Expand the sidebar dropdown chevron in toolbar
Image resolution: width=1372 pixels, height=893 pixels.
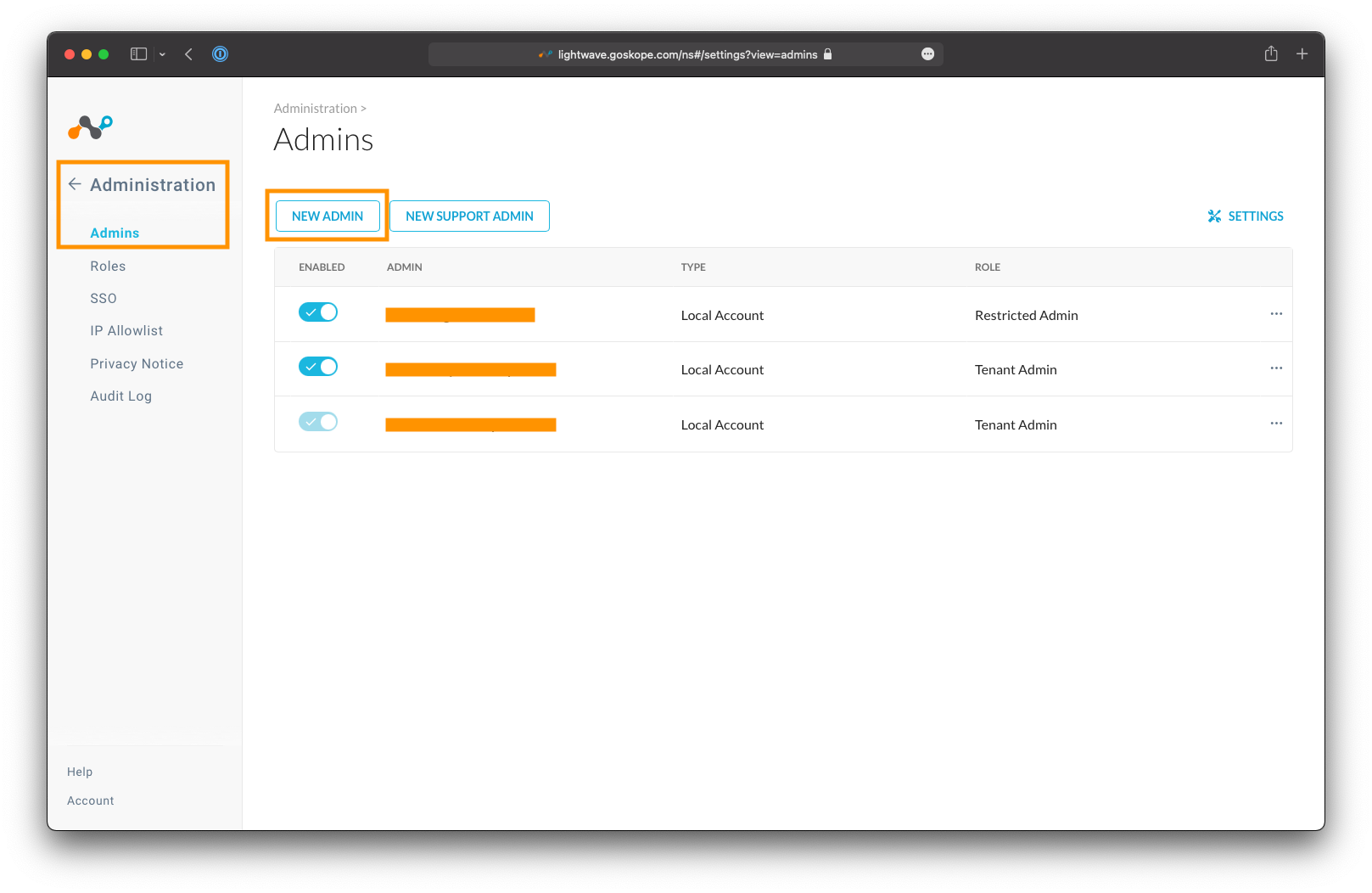(x=162, y=54)
